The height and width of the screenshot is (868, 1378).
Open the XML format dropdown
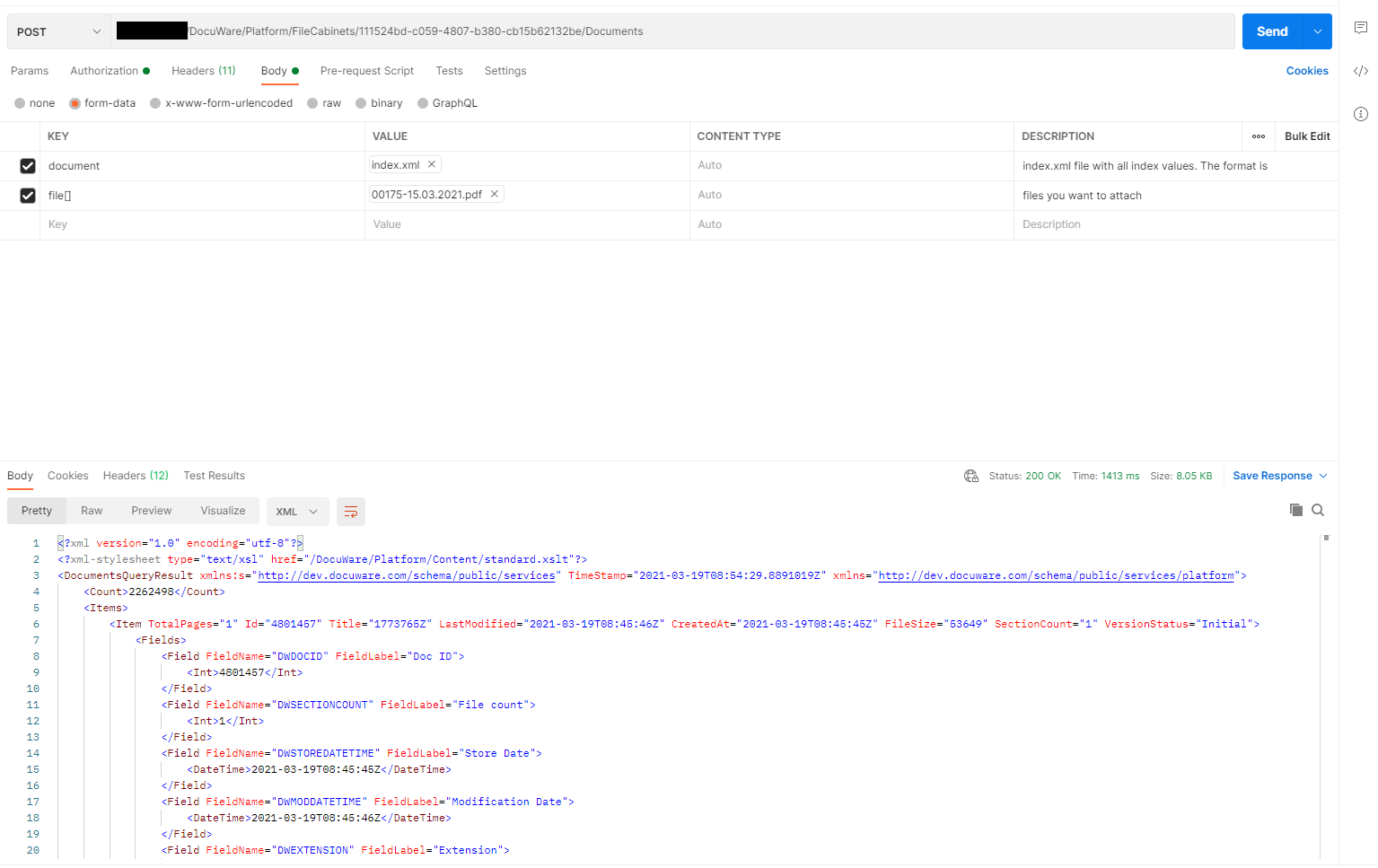pos(297,512)
